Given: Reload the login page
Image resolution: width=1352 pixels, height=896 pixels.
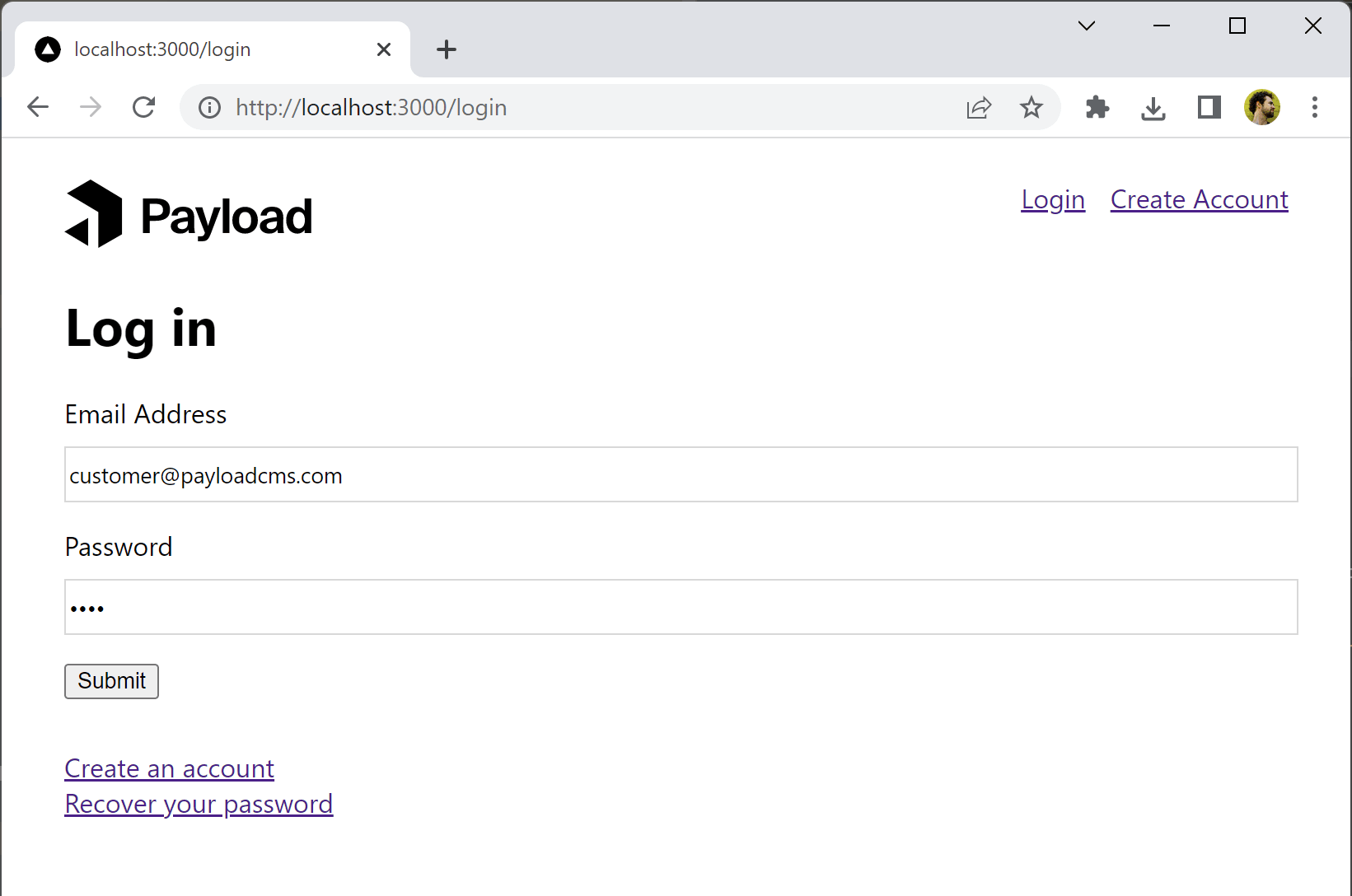Looking at the screenshot, I should [144, 107].
